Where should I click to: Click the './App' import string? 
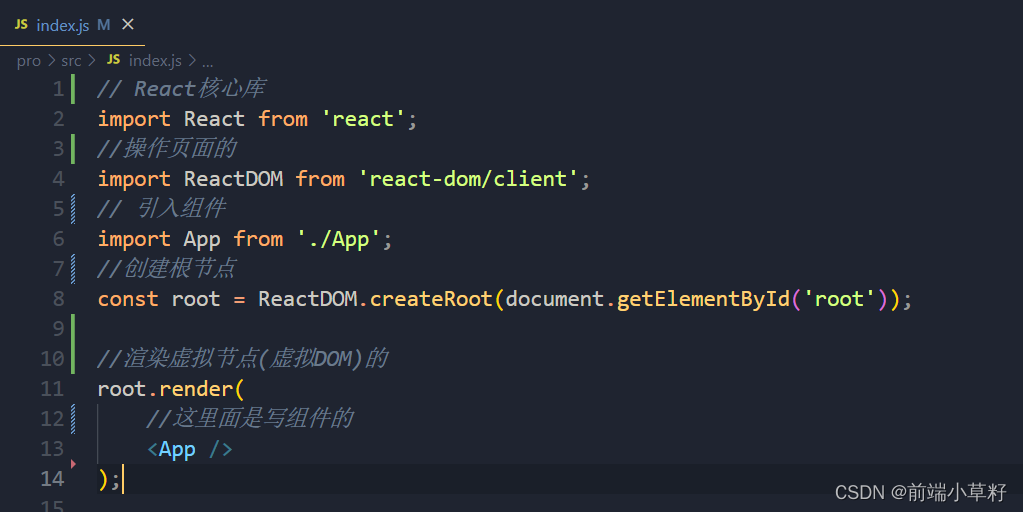tap(339, 239)
